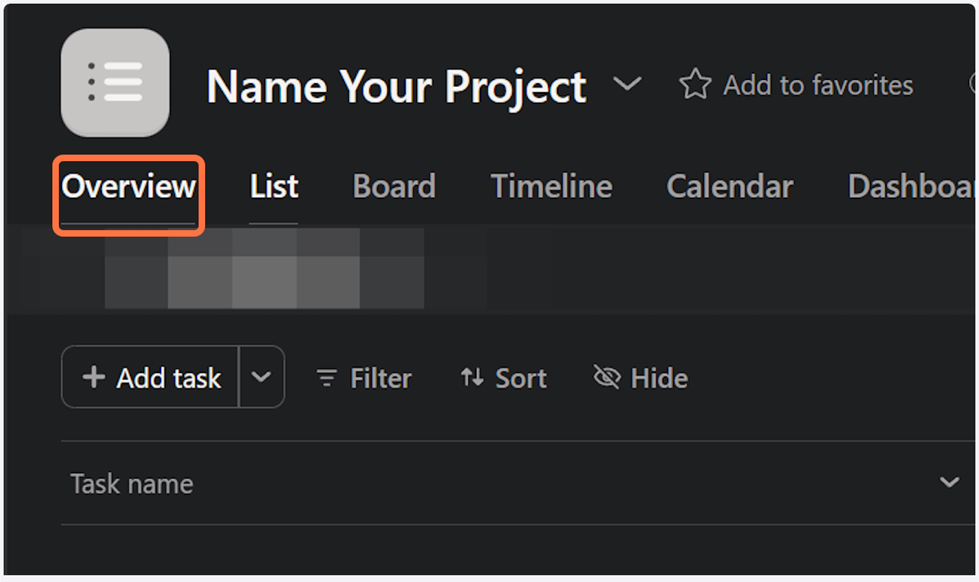The width and height of the screenshot is (979, 582).
Task: Go to the Timeline tab
Action: click(x=551, y=187)
